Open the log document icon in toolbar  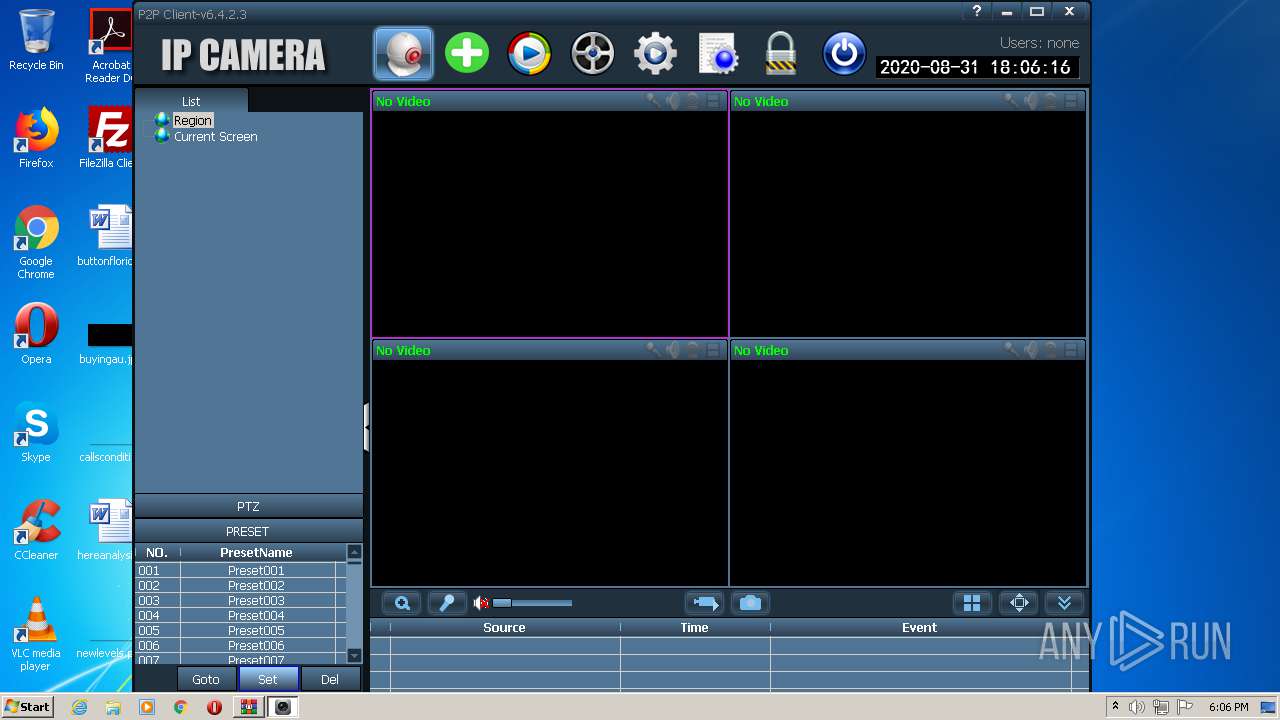pos(718,53)
